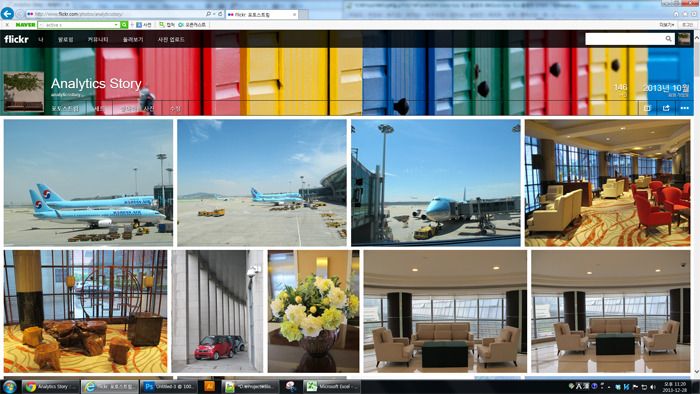
Task: Open photo of two Korean Air planes
Action: point(88,182)
